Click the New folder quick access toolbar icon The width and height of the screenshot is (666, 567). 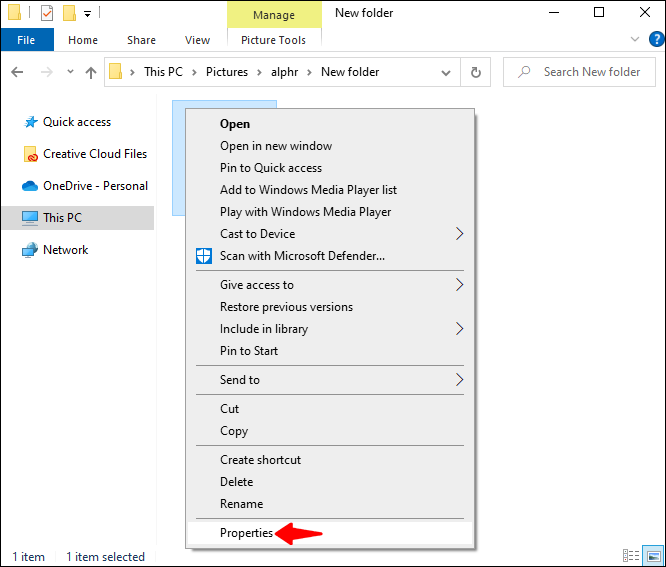pos(69,13)
